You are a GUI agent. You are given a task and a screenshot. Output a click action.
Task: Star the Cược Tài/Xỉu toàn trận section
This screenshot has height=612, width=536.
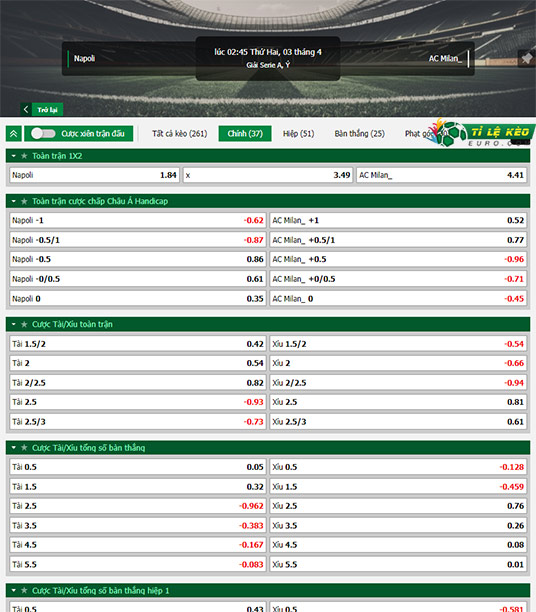point(24,324)
